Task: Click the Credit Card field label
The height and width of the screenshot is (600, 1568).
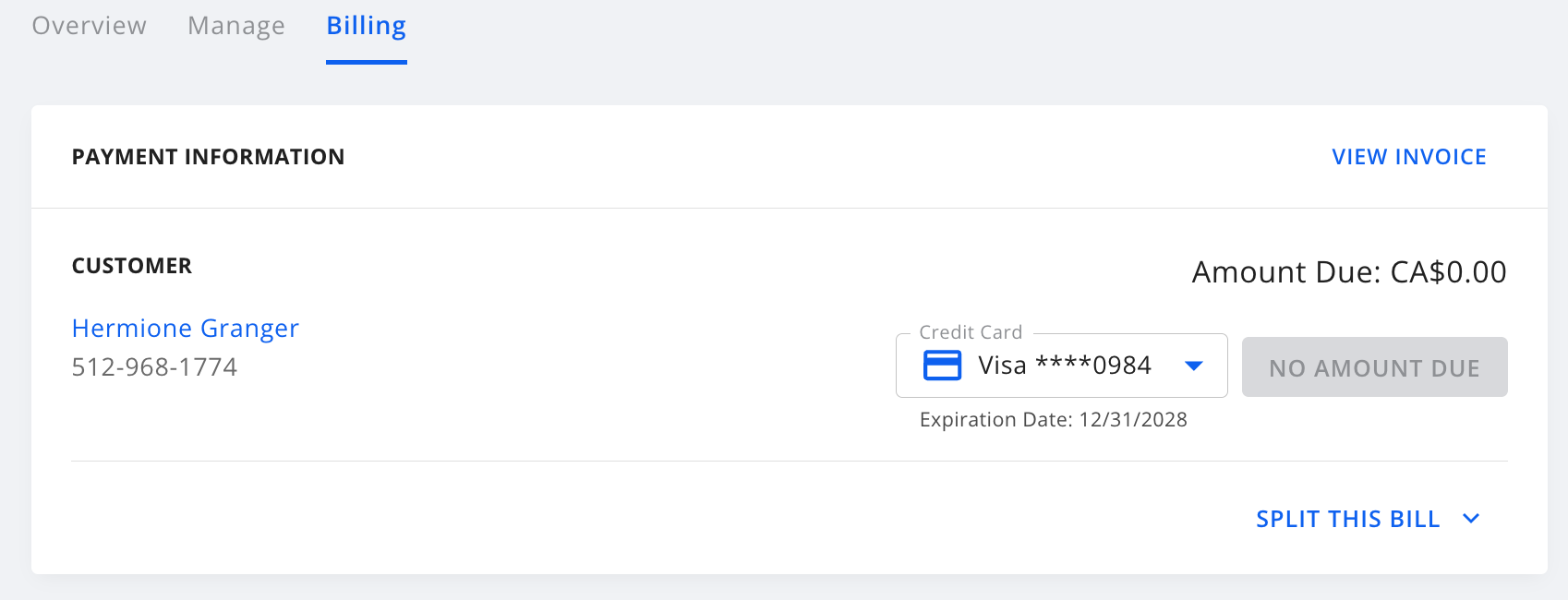Action: click(x=971, y=332)
